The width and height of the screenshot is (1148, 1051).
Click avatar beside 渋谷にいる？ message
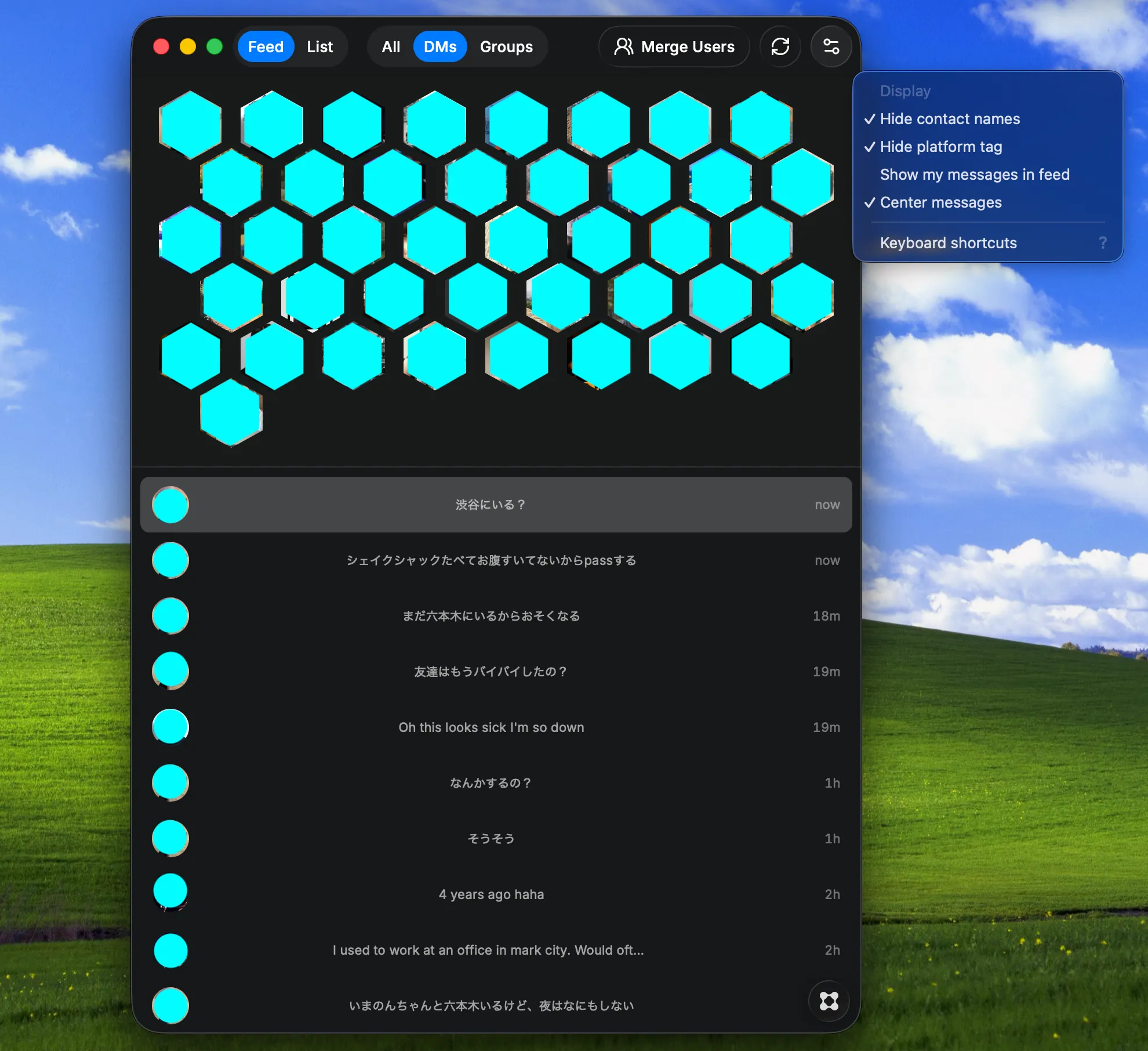click(170, 505)
